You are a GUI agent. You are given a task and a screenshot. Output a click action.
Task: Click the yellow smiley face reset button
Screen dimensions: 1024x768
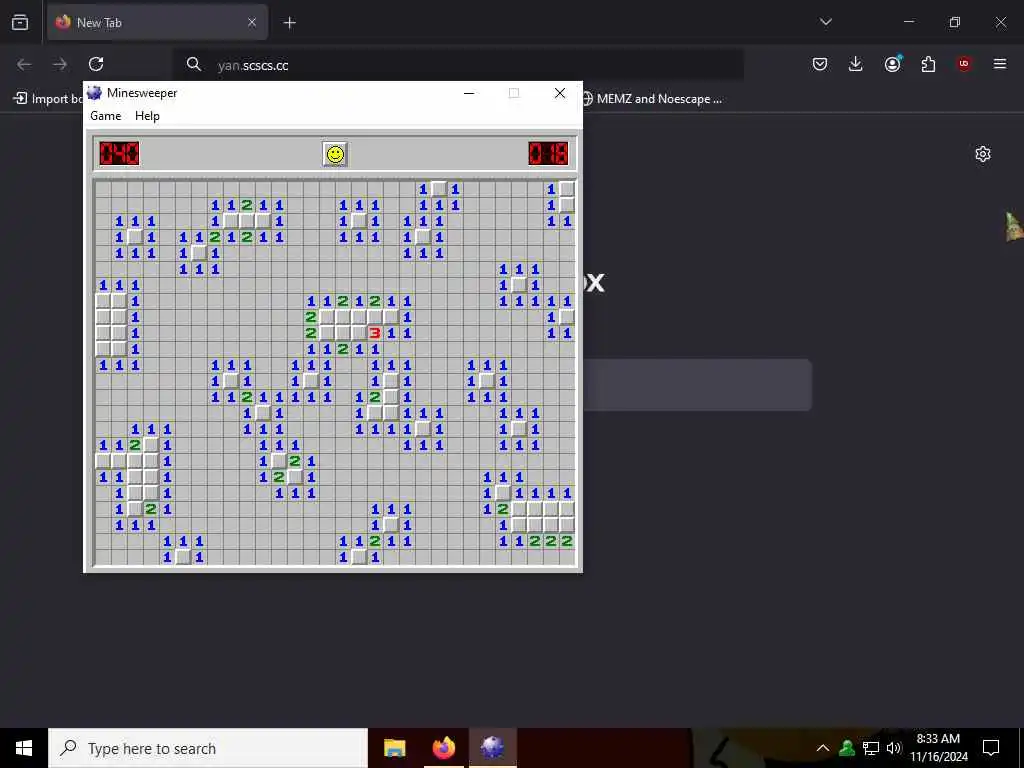pos(335,154)
